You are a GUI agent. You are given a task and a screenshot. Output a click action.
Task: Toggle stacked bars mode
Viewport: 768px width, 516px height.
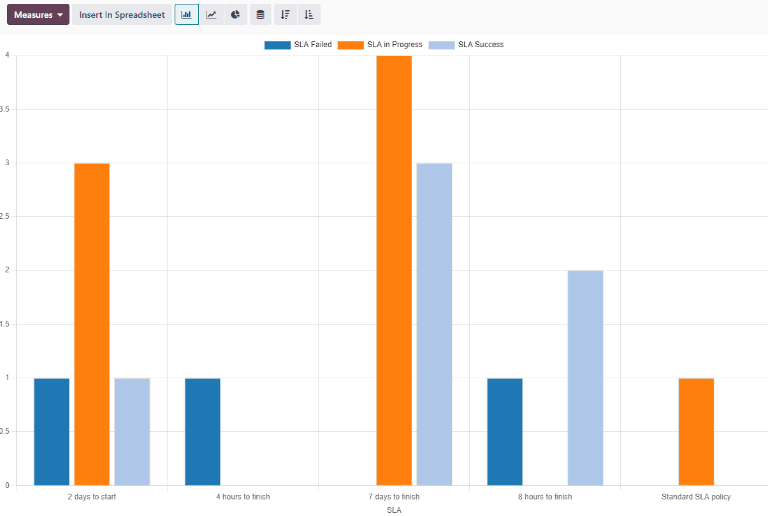coord(260,15)
